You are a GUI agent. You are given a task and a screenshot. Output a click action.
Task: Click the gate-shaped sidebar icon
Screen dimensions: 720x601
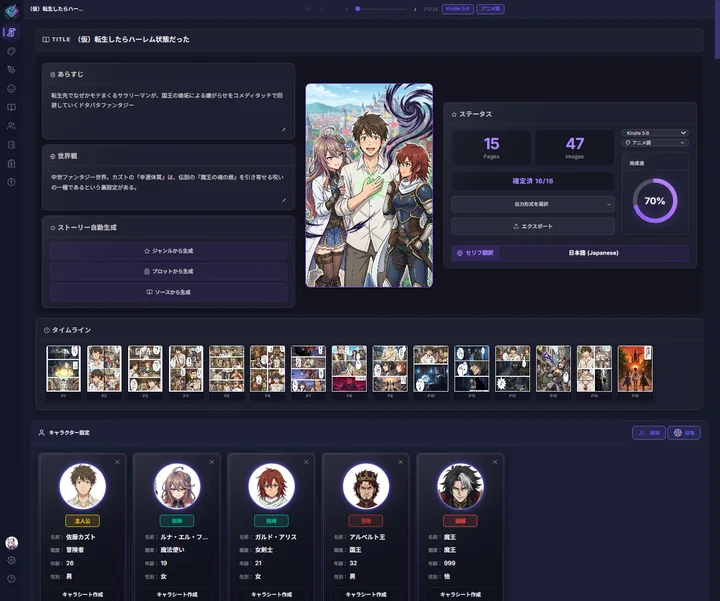coord(11,163)
